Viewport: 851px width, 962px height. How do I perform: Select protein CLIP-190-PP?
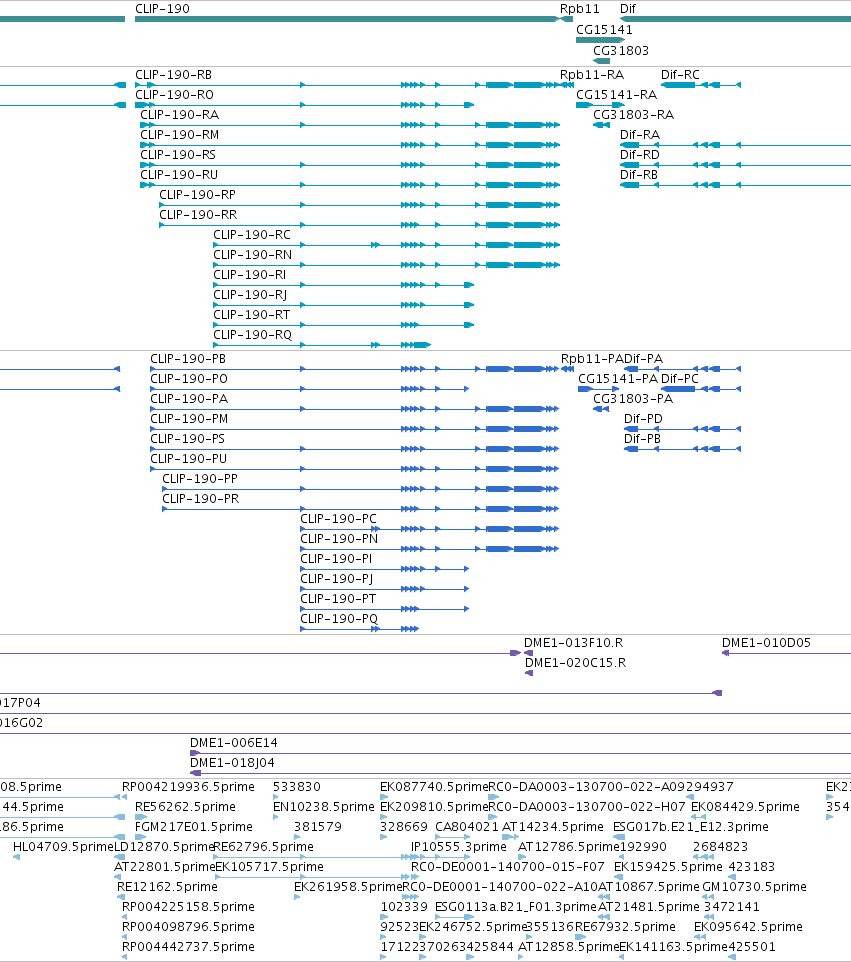coord(199,479)
